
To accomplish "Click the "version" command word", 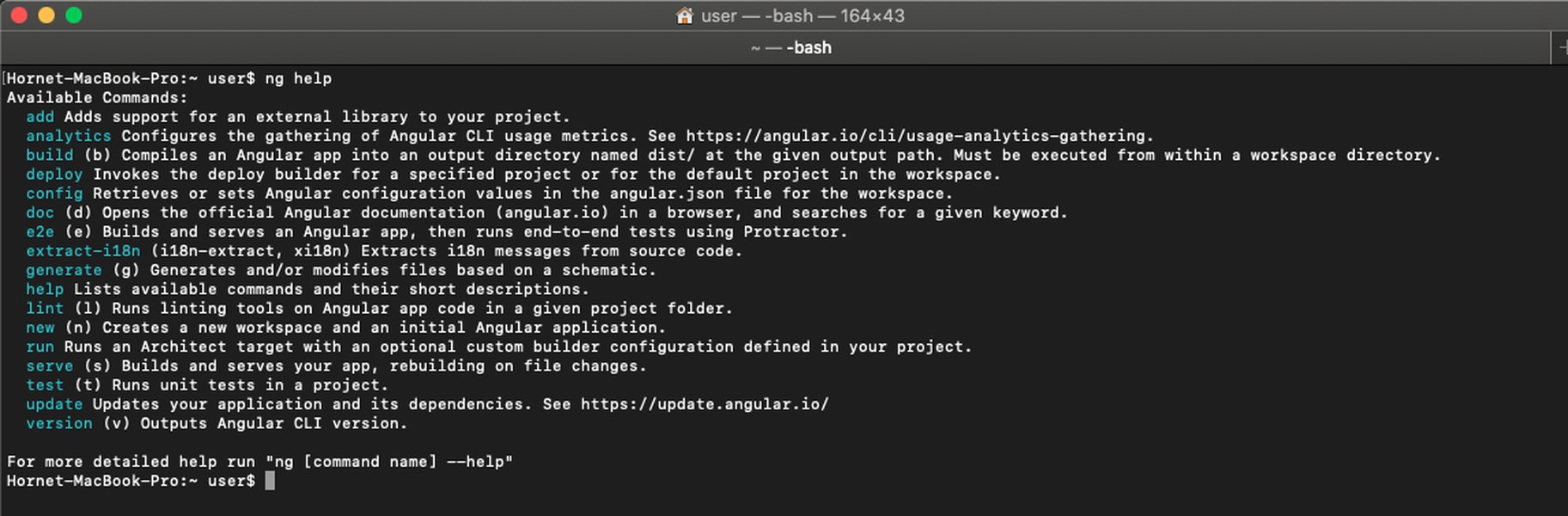I will pyautogui.click(x=59, y=423).
